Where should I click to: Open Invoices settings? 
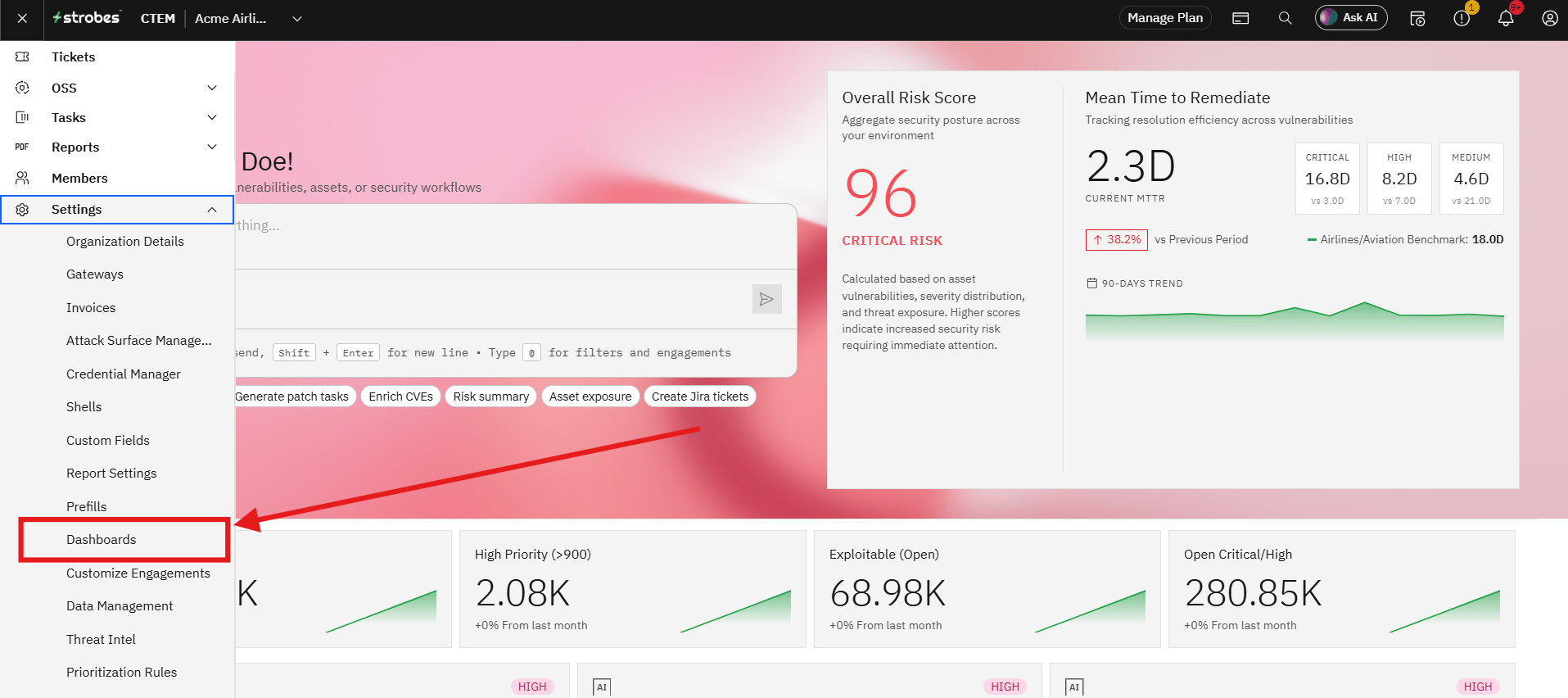point(91,307)
